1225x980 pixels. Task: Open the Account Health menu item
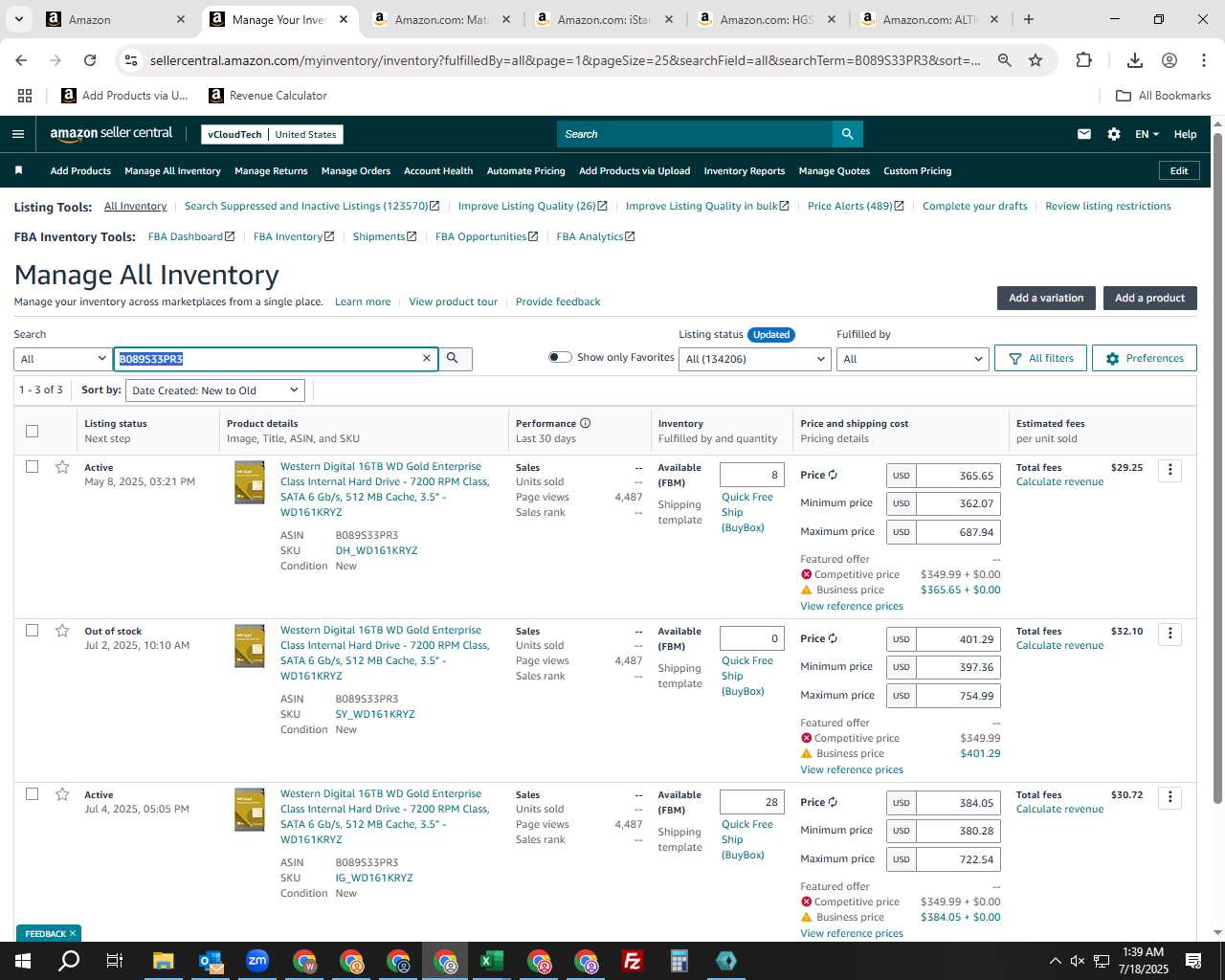pos(438,171)
